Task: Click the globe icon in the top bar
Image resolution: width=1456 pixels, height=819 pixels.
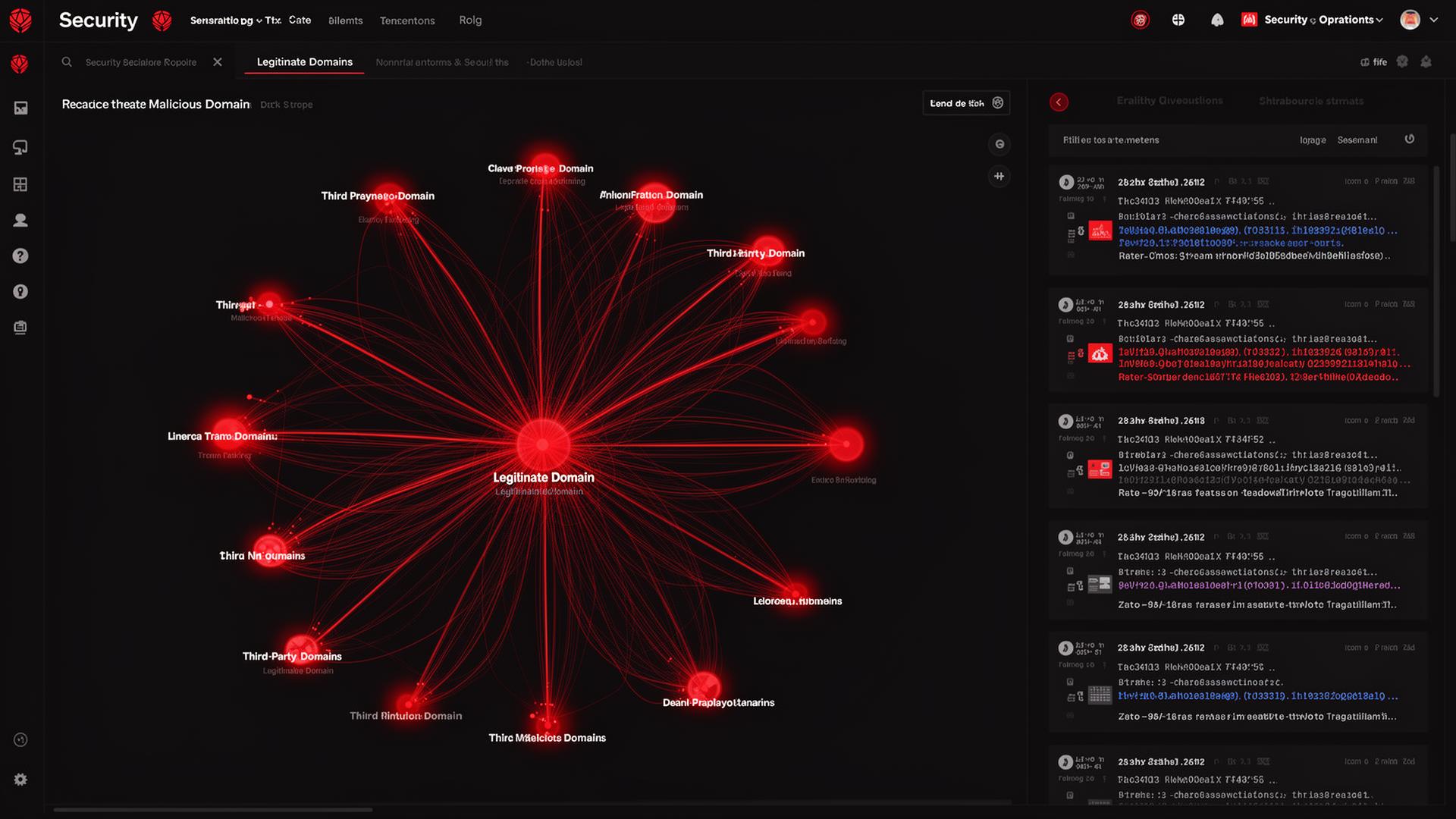Action: [1178, 20]
